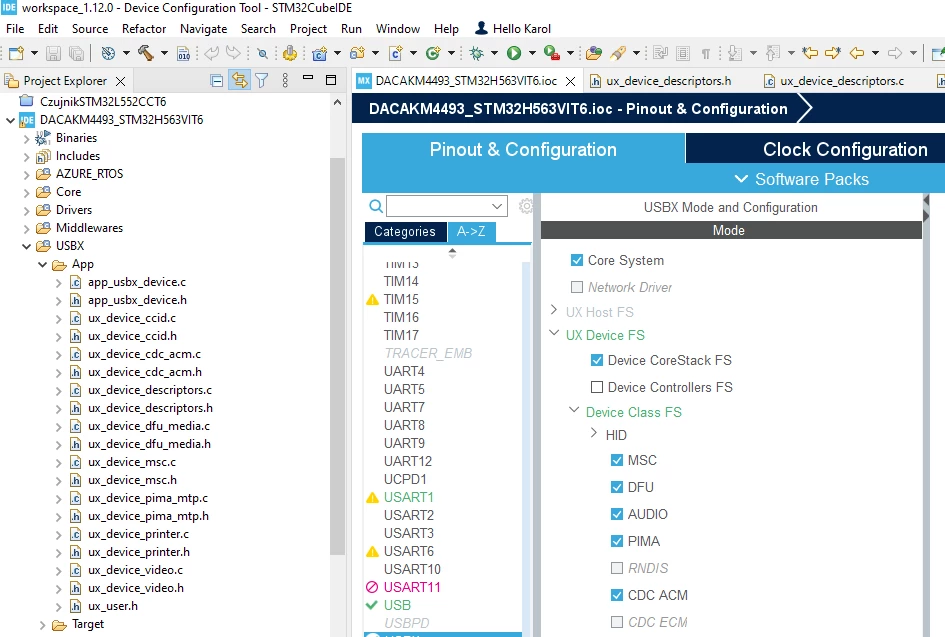This screenshot has height=637, width=945.
Task: Click the build configuration gauge icon
Action: tap(108, 53)
